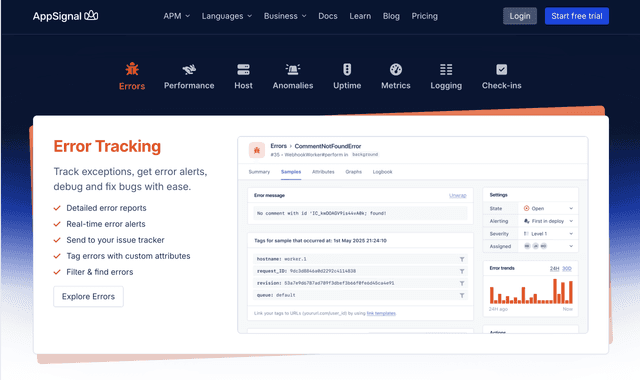The height and width of the screenshot is (380, 640).
Task: Open the Blog page
Action: pyautogui.click(x=391, y=16)
